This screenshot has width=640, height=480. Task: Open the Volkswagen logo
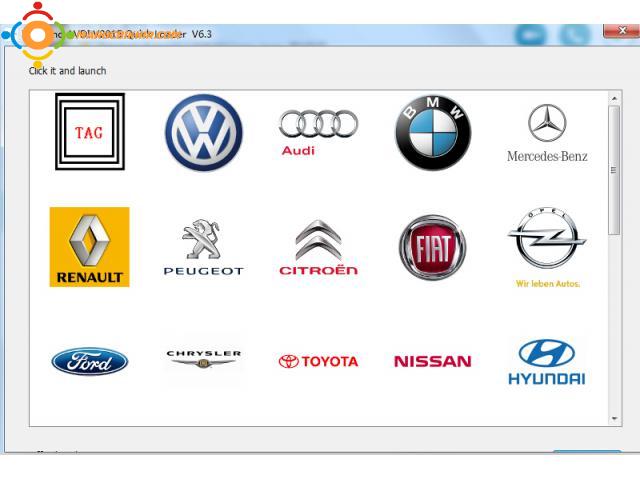[204, 132]
